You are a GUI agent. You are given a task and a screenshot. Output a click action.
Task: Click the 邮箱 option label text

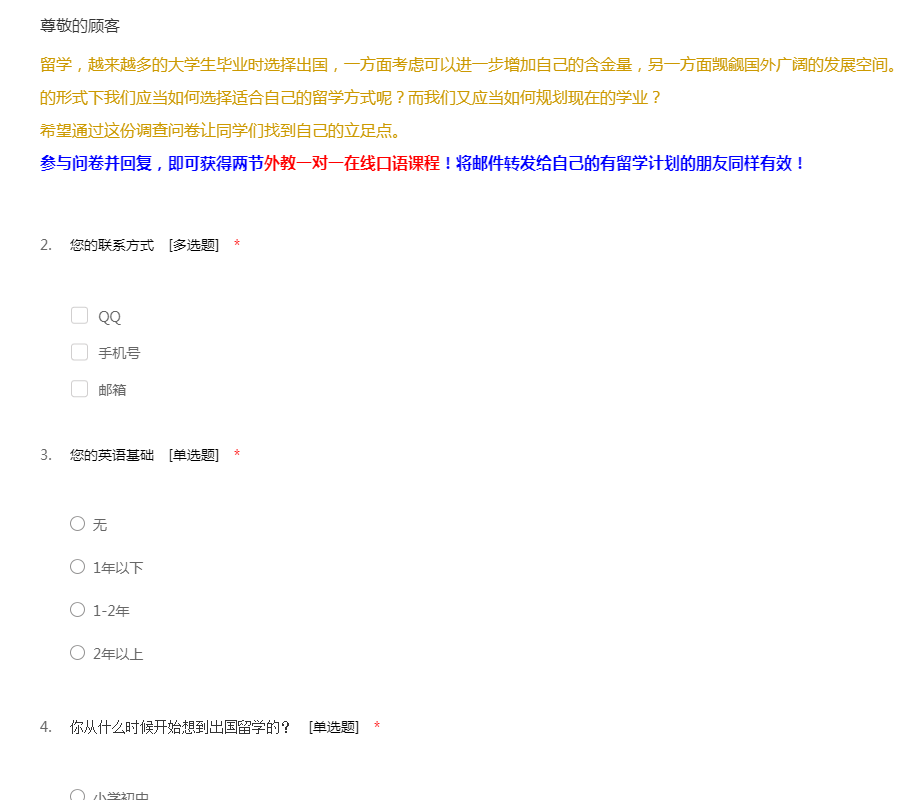[112, 390]
